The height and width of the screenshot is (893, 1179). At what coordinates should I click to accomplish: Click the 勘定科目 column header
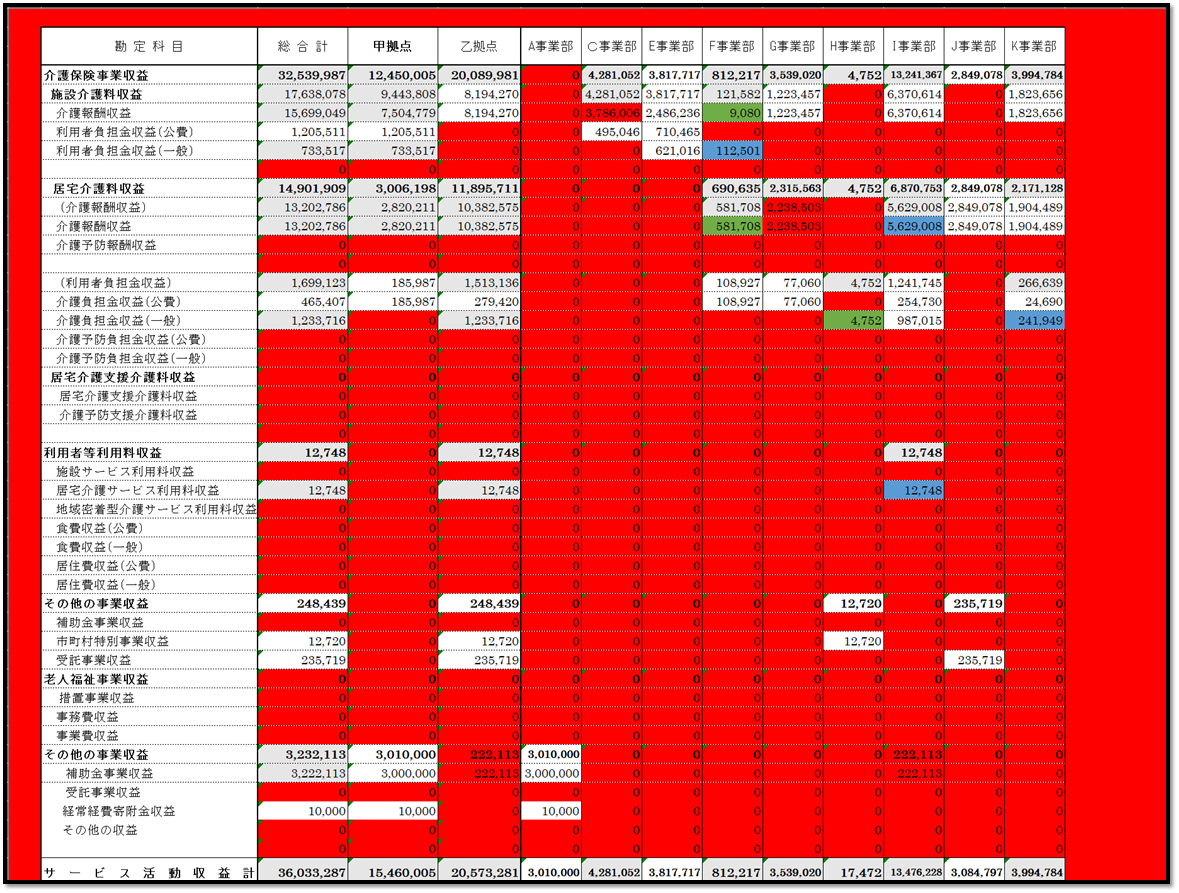[x=149, y=47]
